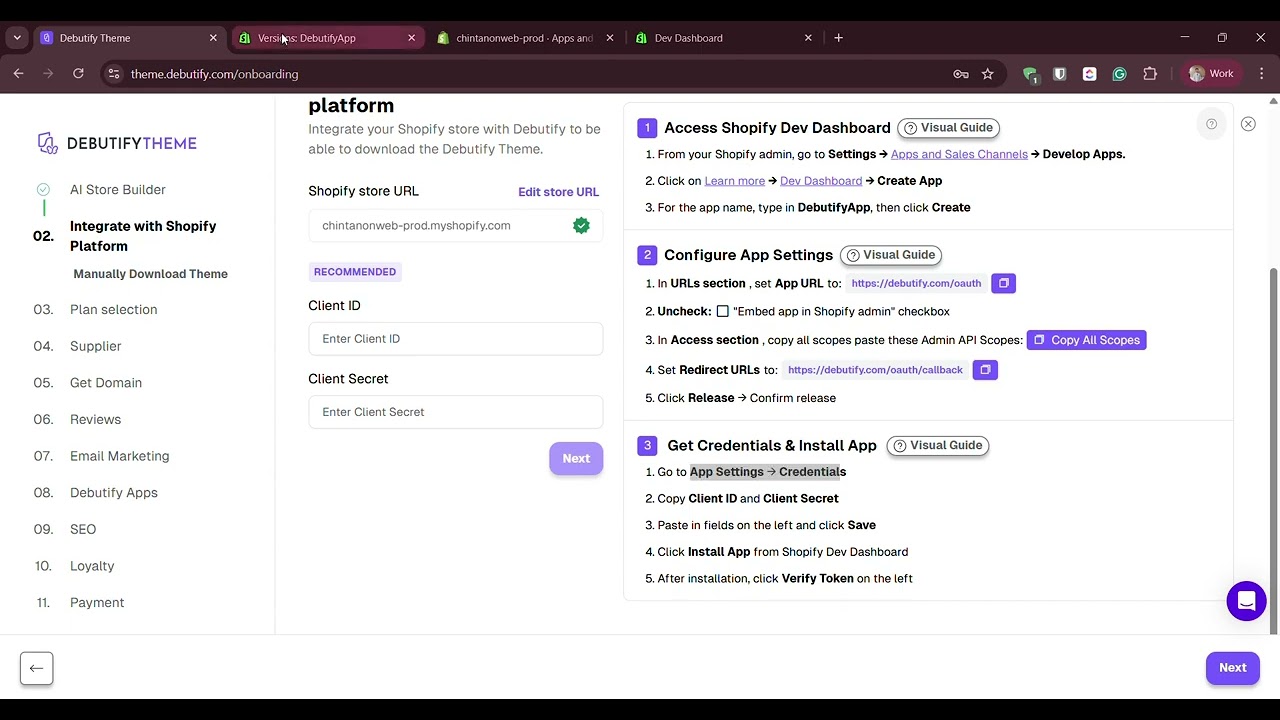Open Visual Guide for Configure App Settings
Screen dimensions: 1280x720
891,255
